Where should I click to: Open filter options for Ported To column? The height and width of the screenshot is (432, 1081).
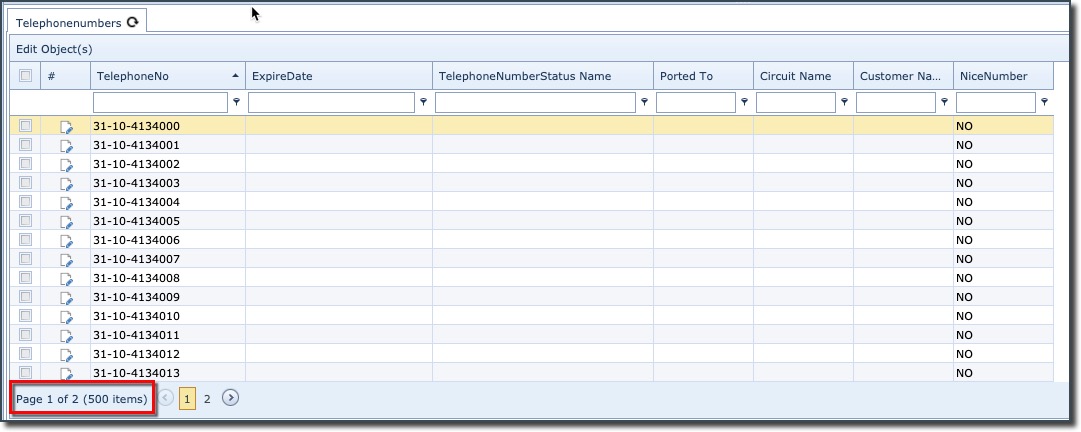coord(745,102)
